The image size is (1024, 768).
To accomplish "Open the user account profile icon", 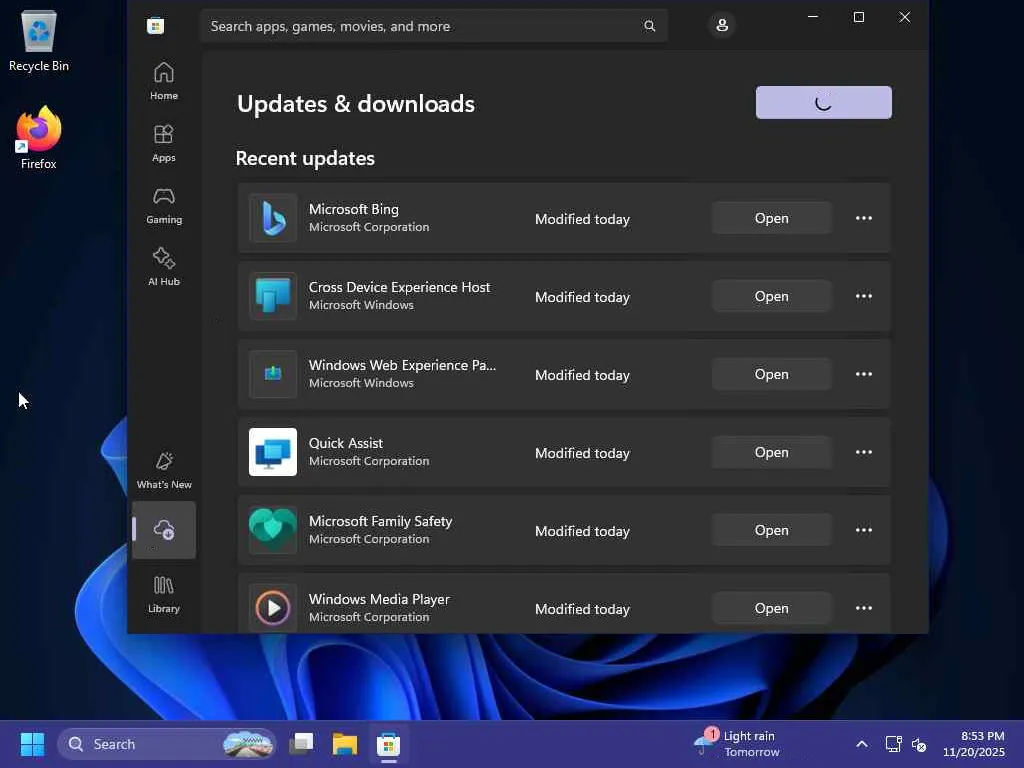I will [722, 25].
